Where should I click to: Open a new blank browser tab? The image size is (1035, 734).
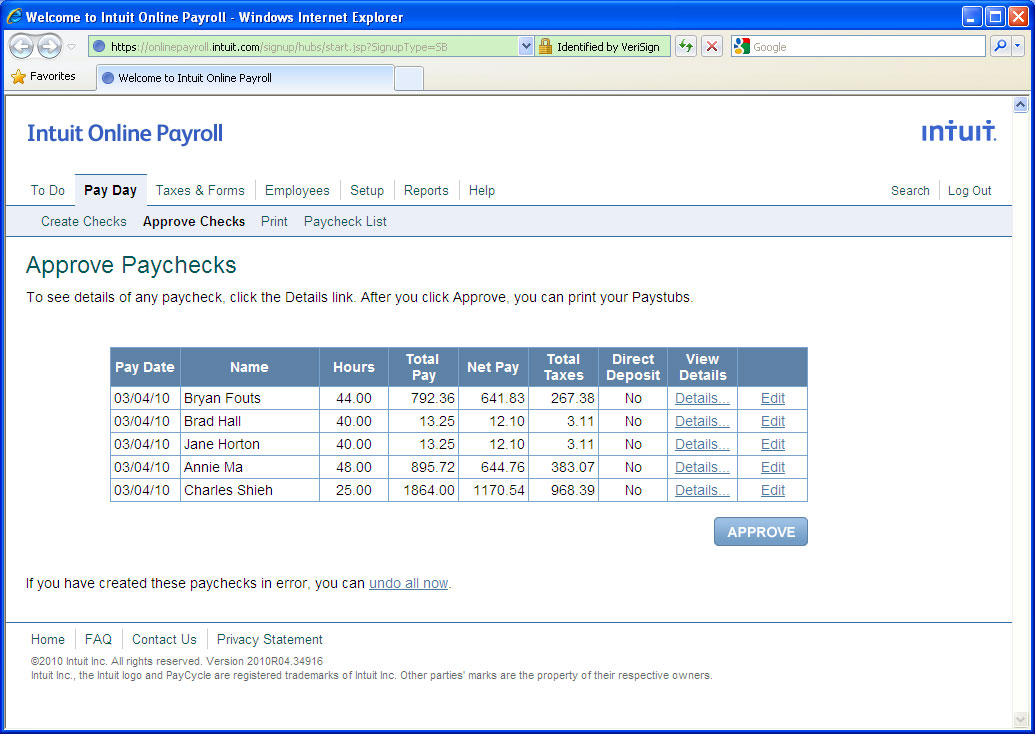tap(409, 79)
